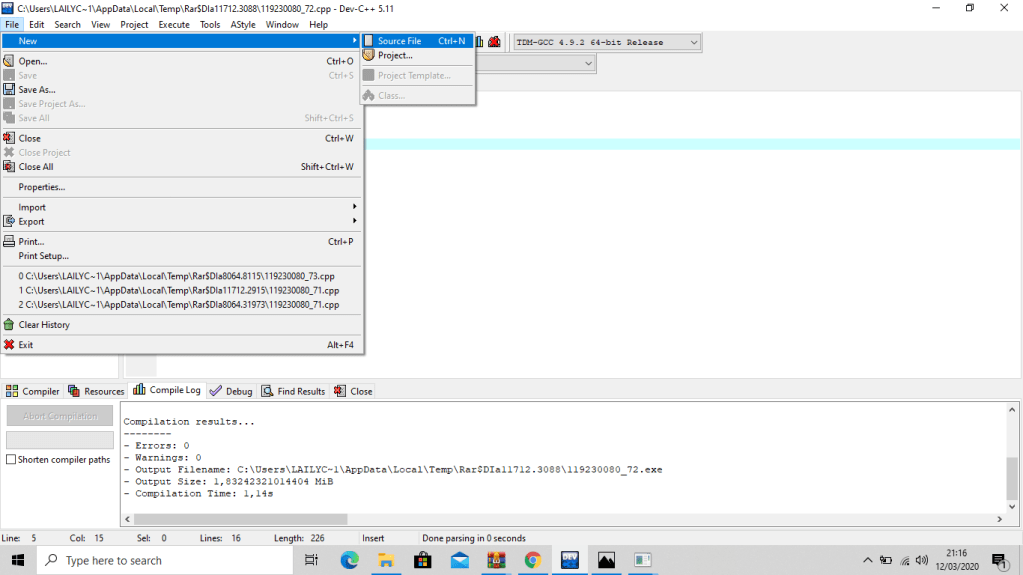This screenshot has height=575, width=1023.
Task: Enable Shorten compiler paths checkbox
Action: pyautogui.click(x=11, y=460)
